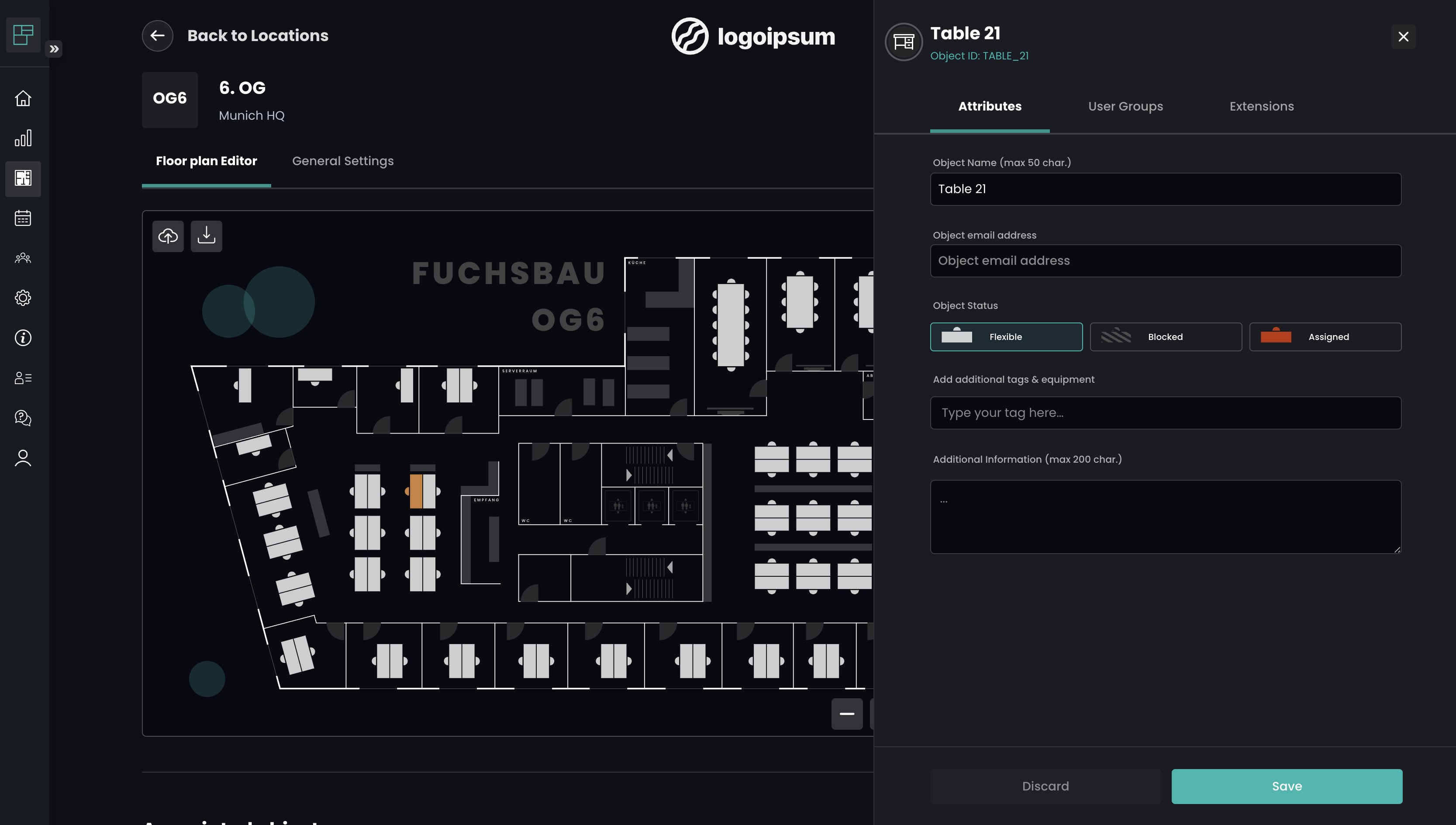Screen dimensions: 1456x825
Task: Click the Discard button
Action: coord(1045,786)
